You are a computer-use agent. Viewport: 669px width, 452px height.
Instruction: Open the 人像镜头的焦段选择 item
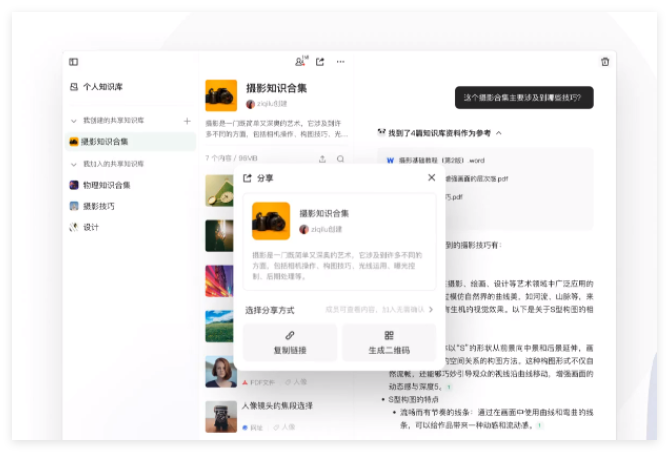pos(277,405)
